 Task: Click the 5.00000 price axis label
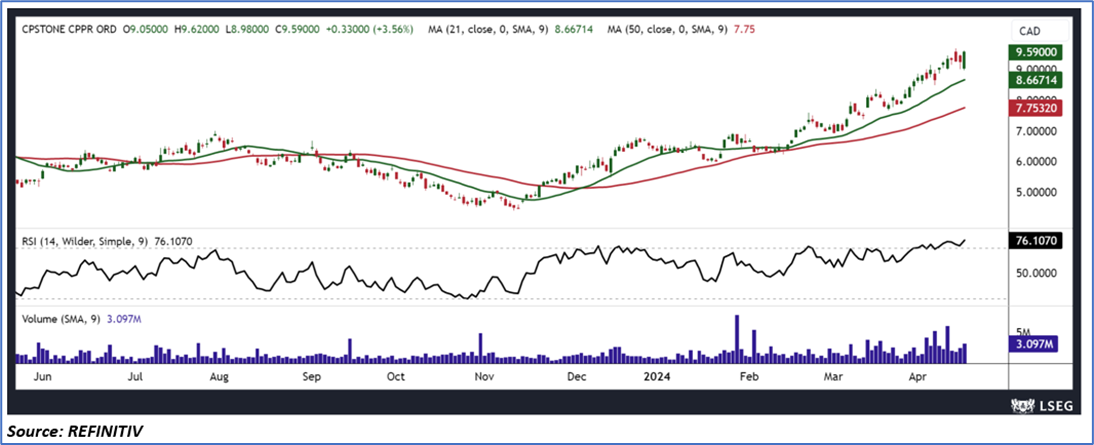coord(1036,192)
